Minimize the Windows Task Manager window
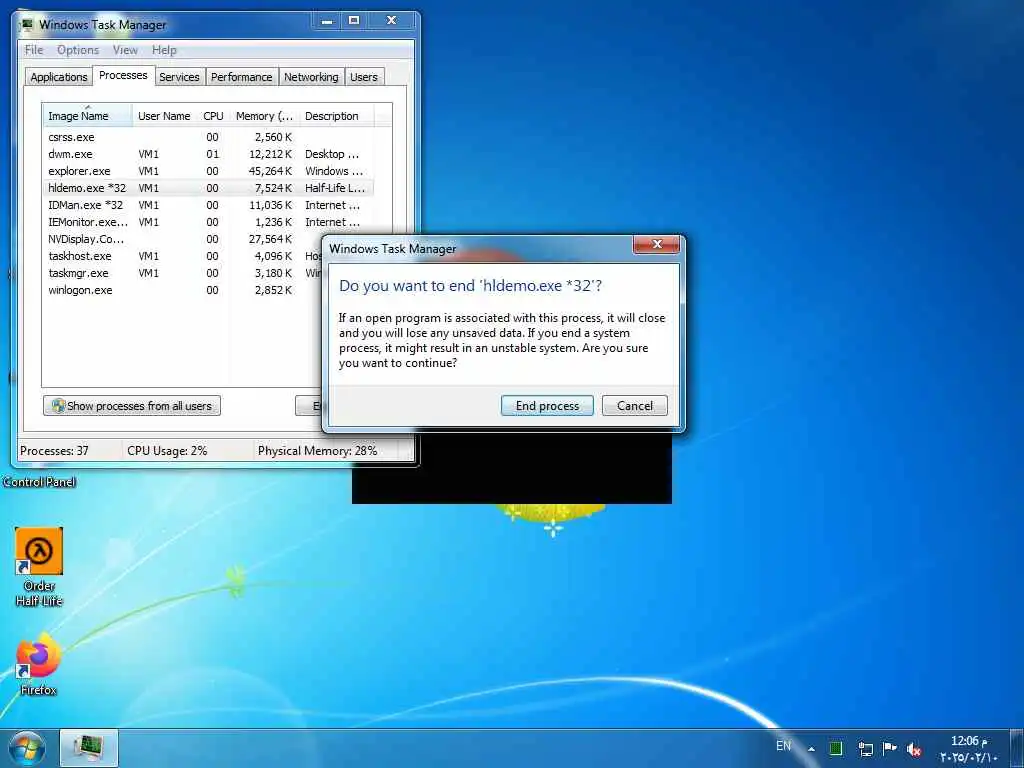 pos(327,21)
